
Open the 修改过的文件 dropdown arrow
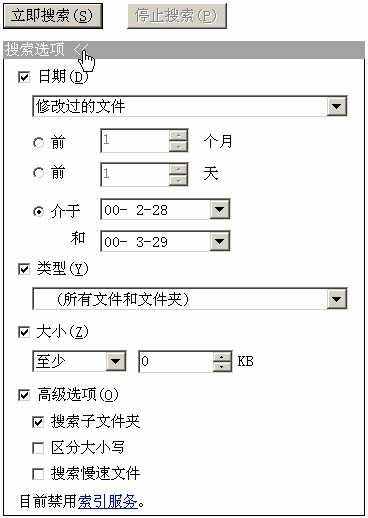point(336,106)
